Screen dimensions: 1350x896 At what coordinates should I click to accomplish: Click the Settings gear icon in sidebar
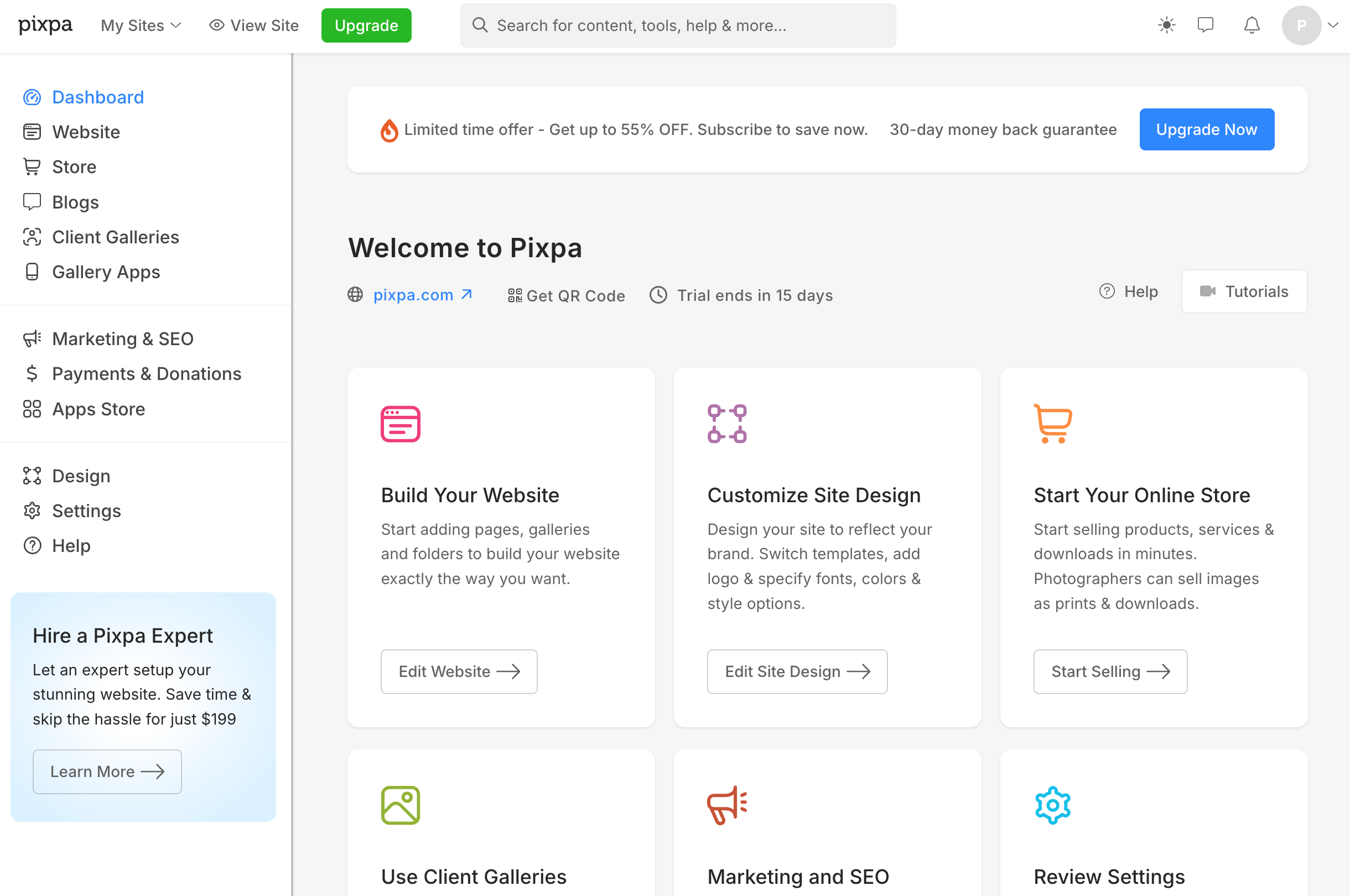[32, 510]
